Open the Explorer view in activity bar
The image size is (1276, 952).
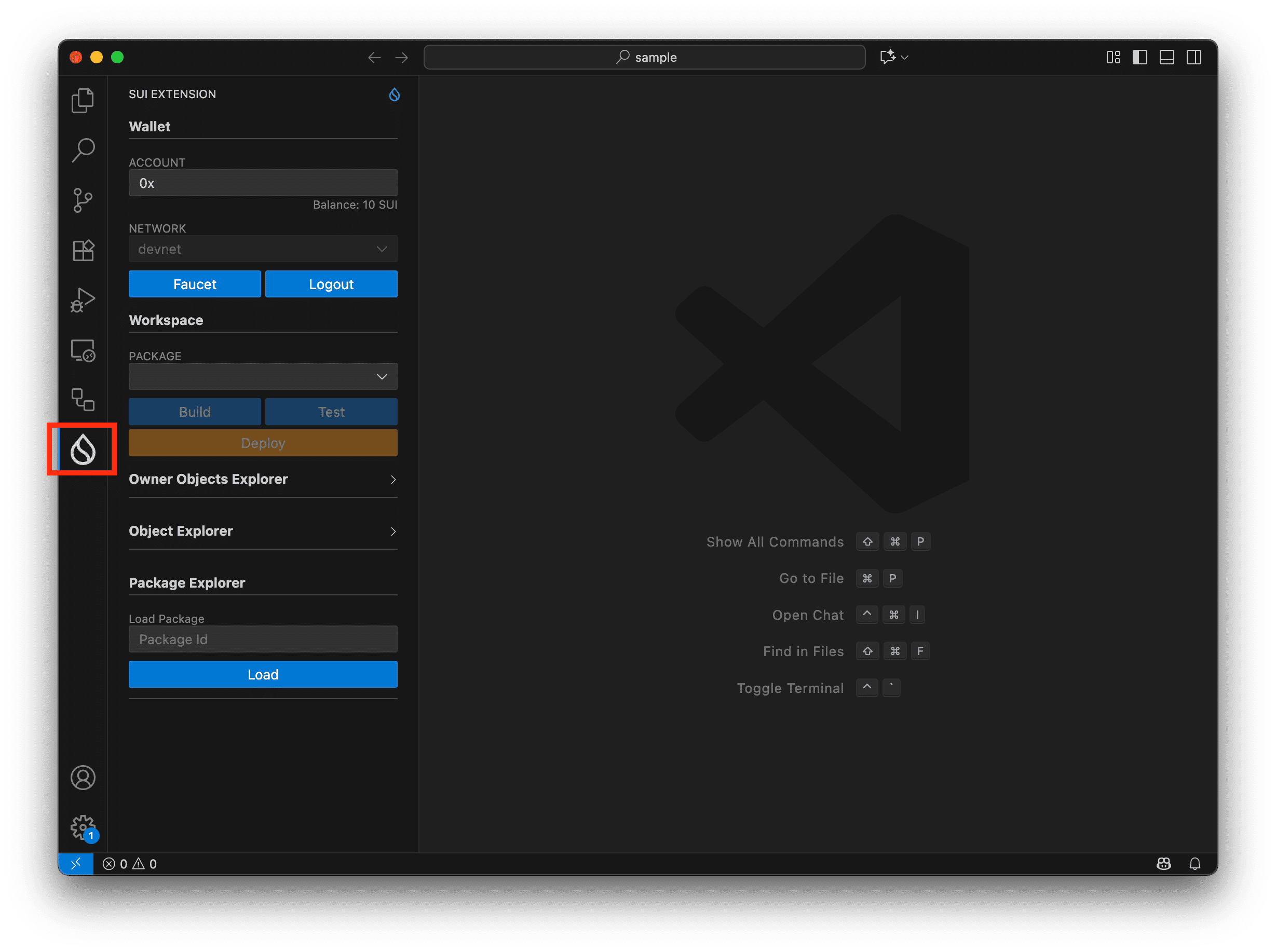(x=83, y=101)
